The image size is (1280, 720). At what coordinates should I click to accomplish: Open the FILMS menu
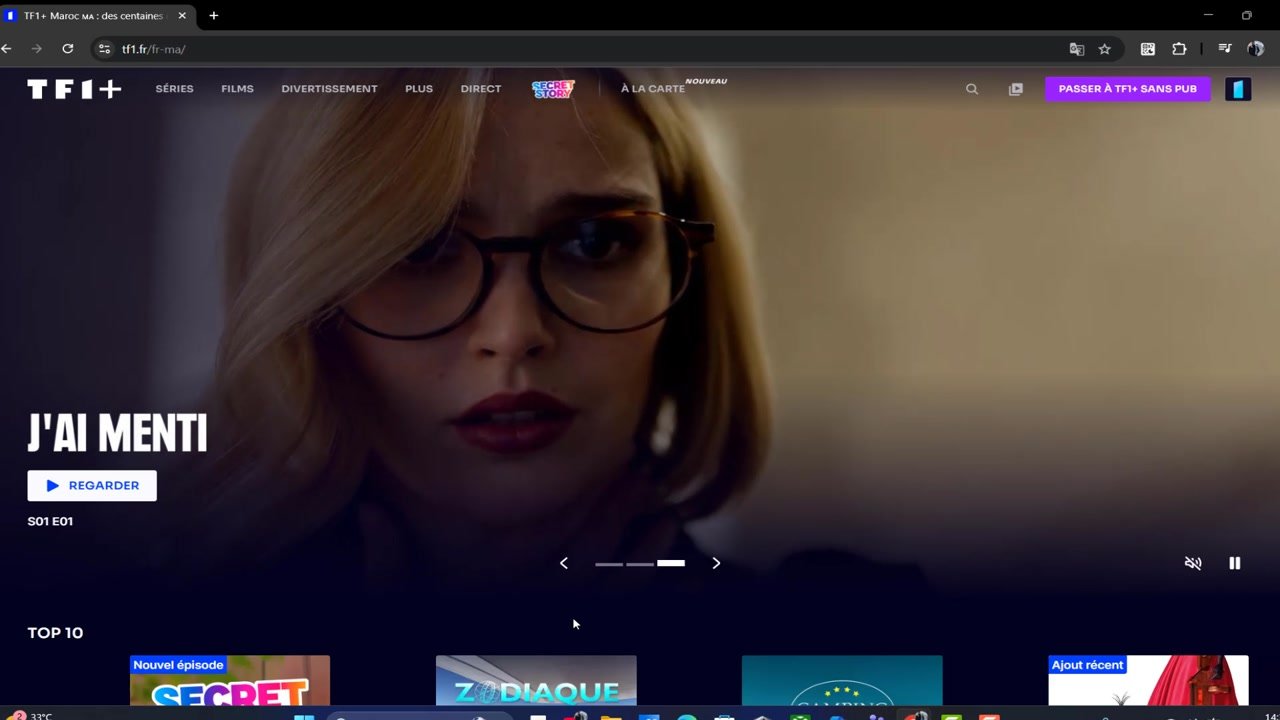point(237,89)
